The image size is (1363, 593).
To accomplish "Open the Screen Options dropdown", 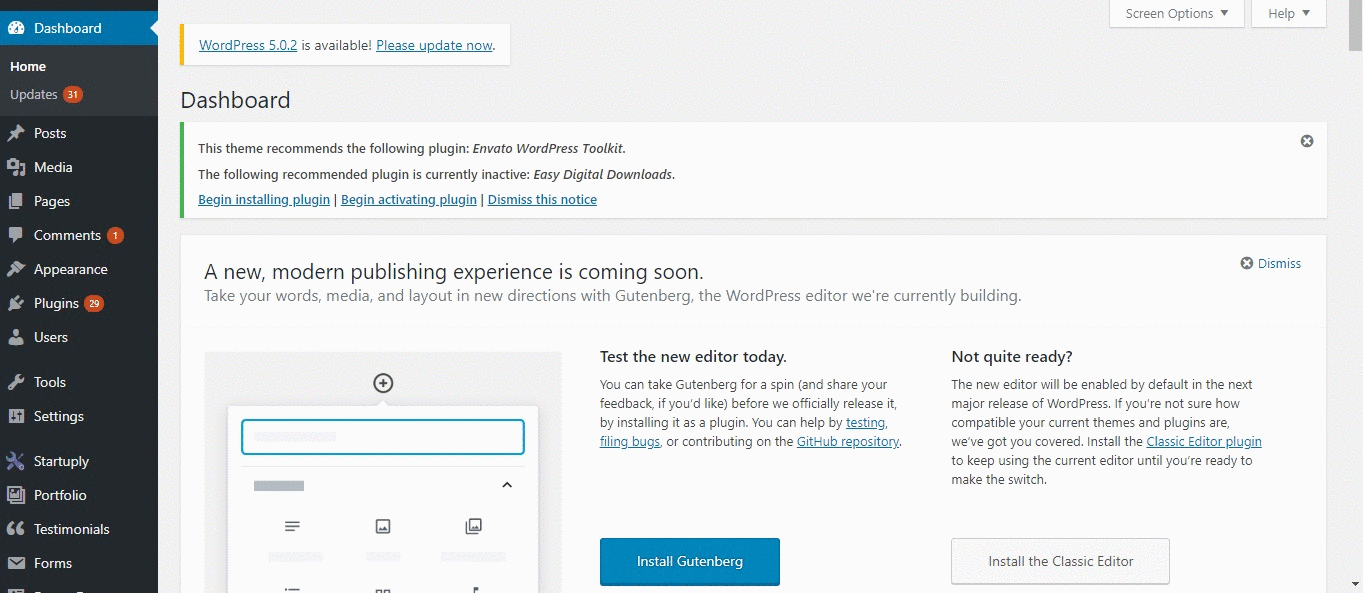I will 1177,14.
